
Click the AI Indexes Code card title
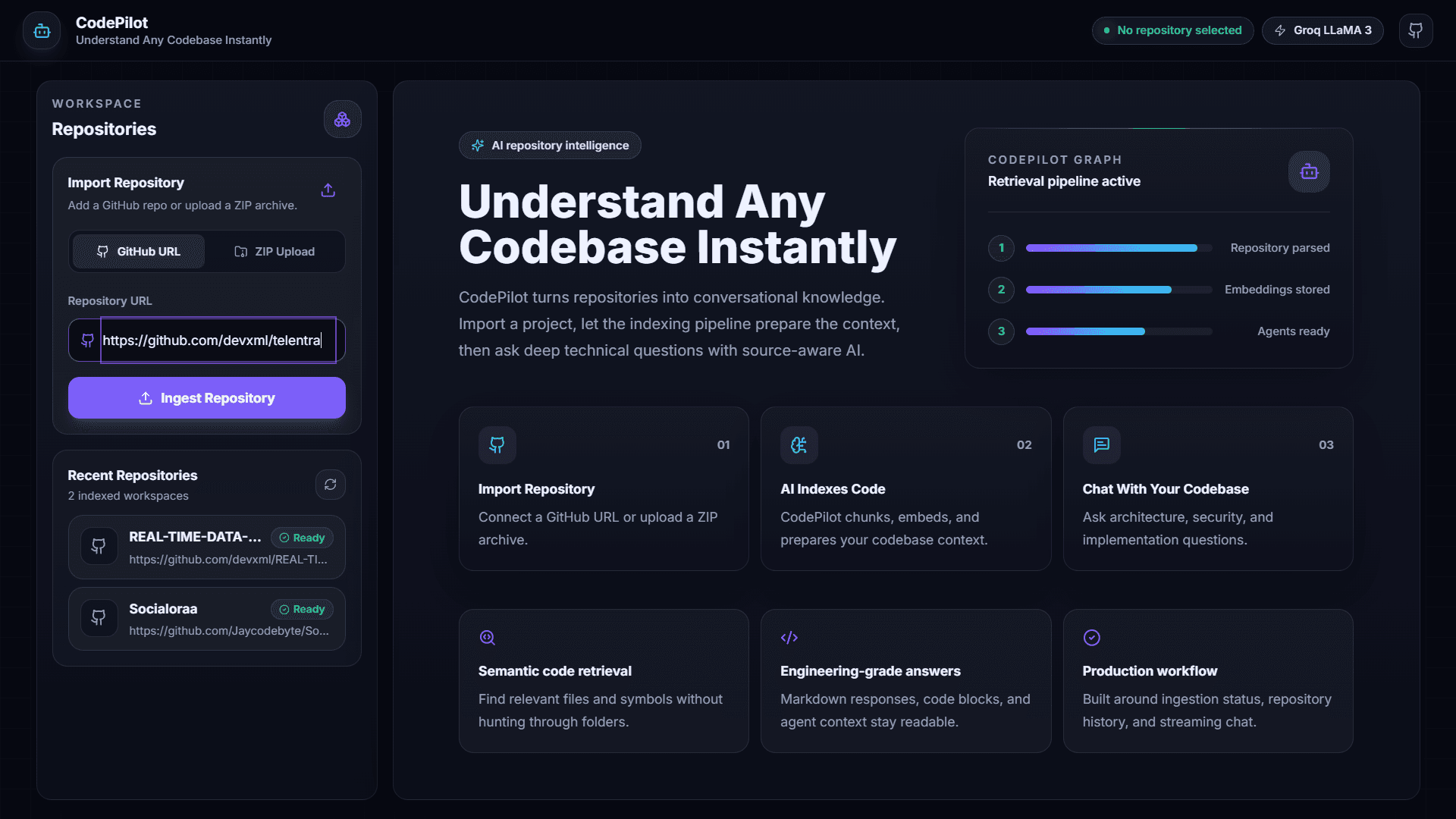click(x=833, y=489)
